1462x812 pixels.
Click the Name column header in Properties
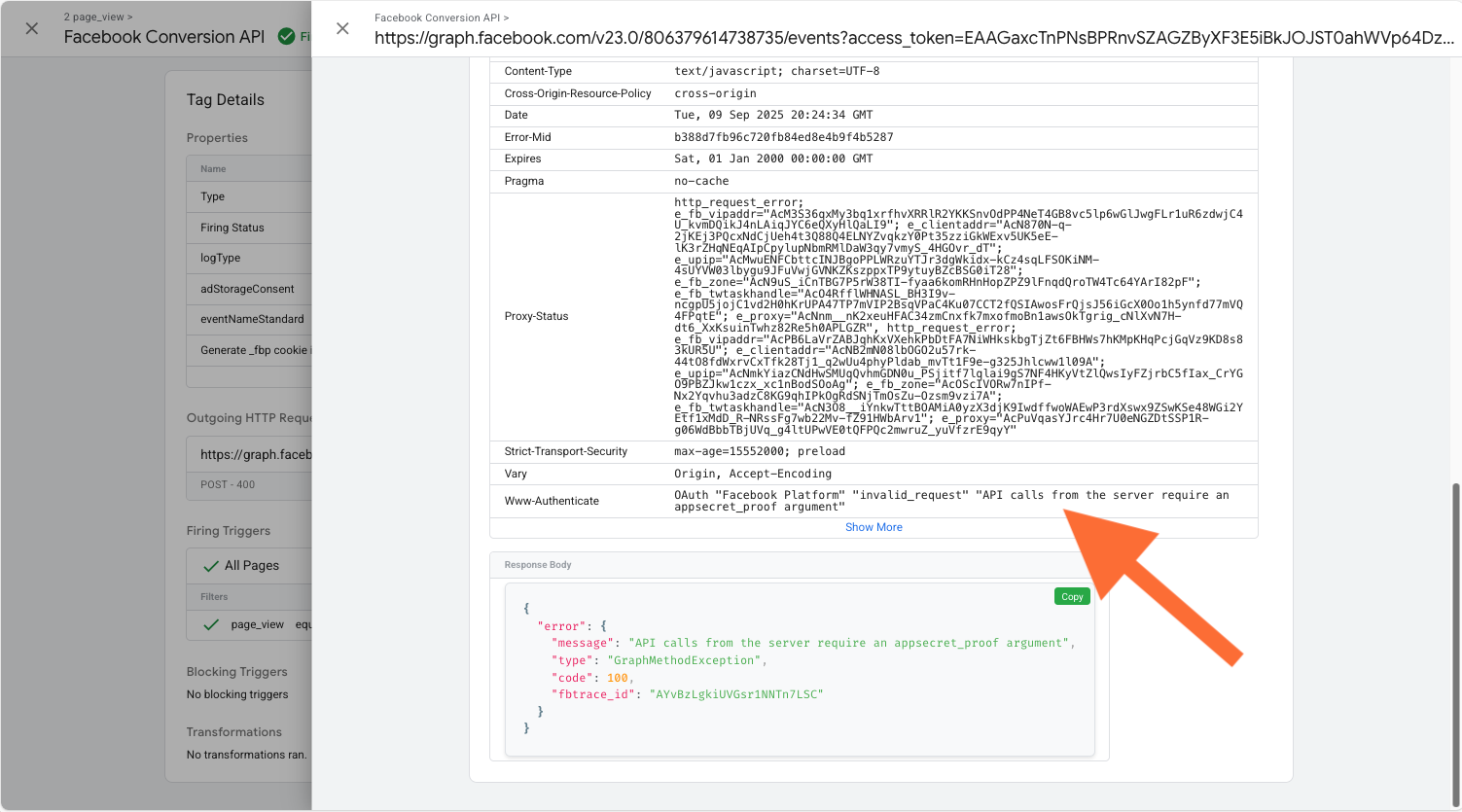coord(213,169)
